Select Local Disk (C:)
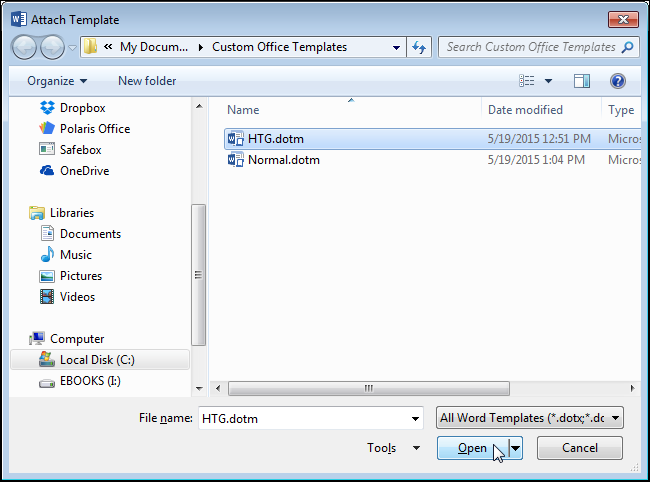Viewport: 650px width, 482px height. (x=100, y=360)
